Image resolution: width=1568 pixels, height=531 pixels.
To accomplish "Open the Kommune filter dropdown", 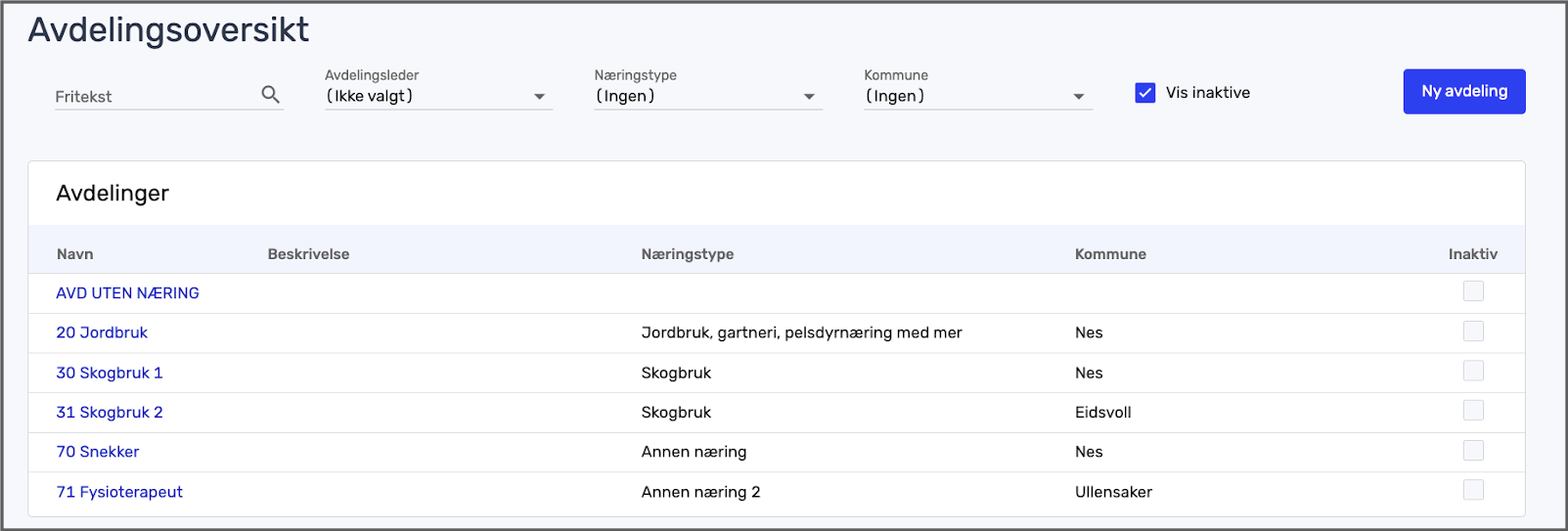I will (977, 96).
